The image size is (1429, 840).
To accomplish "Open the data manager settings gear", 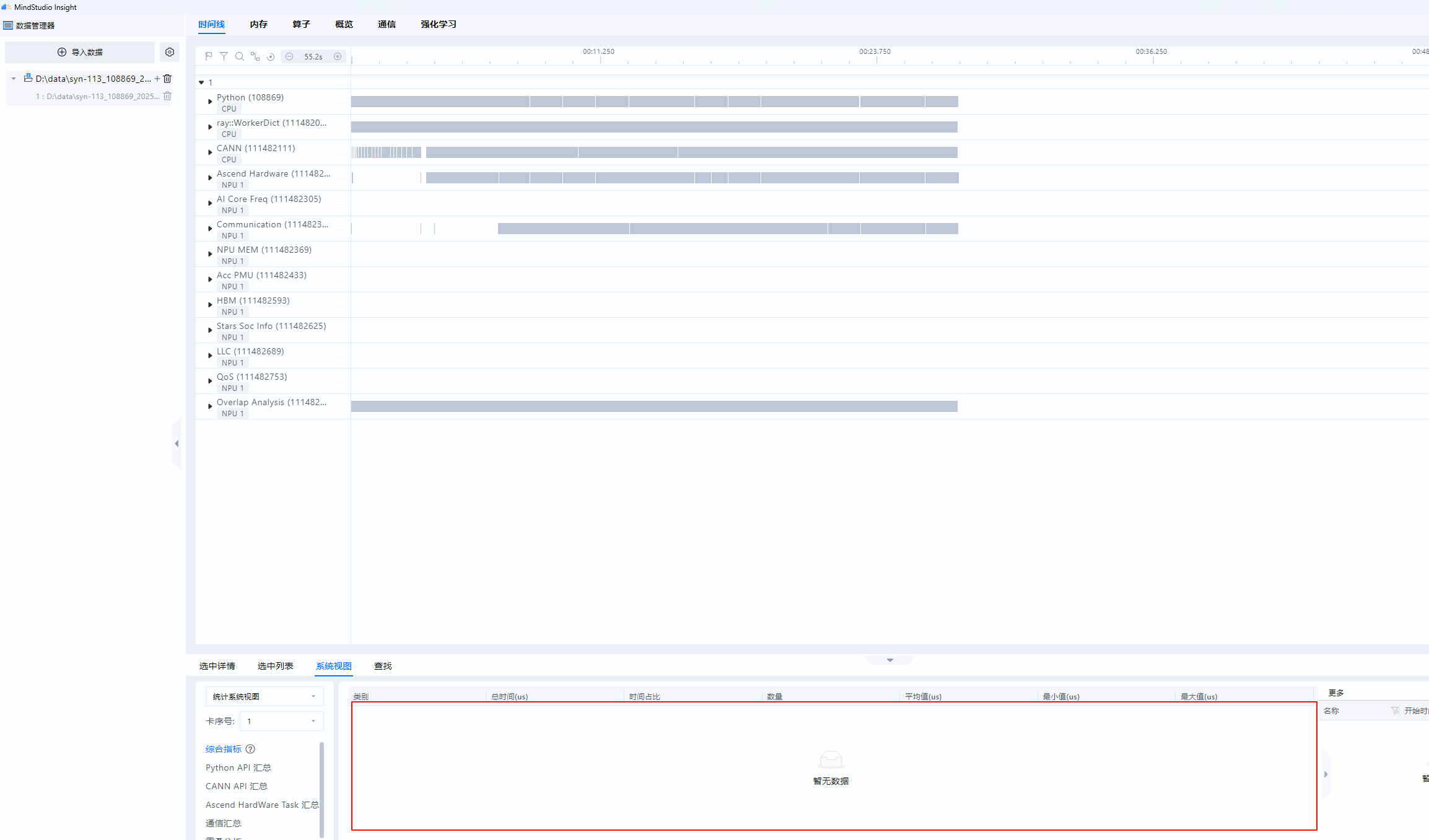I will click(x=170, y=52).
